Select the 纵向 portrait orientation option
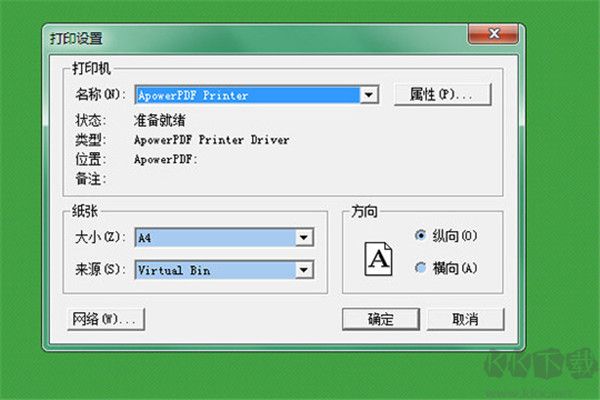The image size is (600, 400). [421, 235]
